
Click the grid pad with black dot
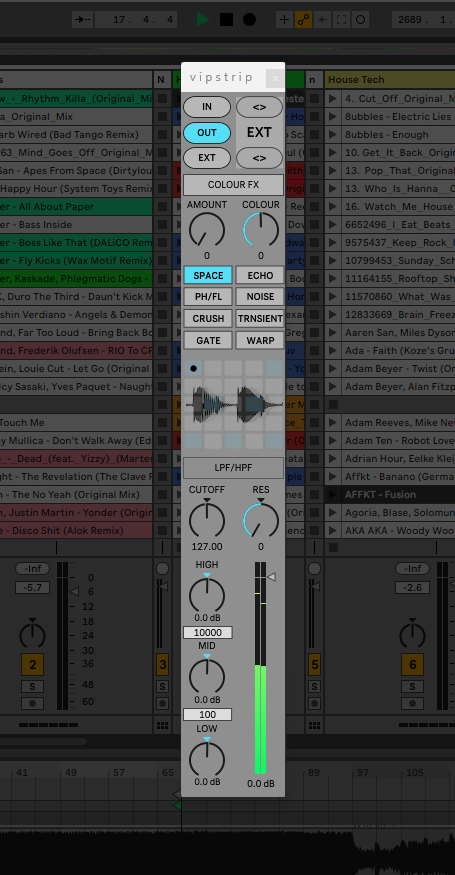pyautogui.click(x=194, y=368)
